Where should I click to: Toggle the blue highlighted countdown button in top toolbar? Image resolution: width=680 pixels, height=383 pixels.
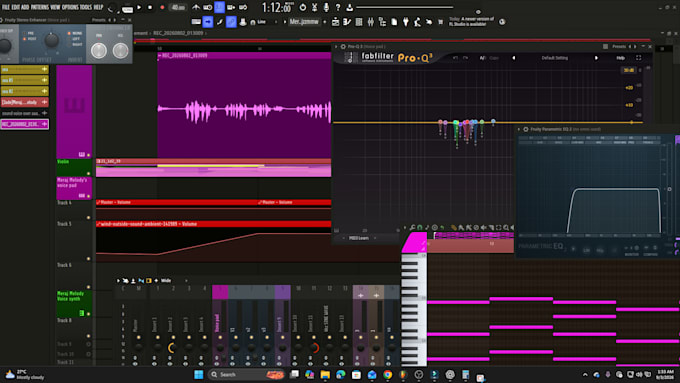pyautogui.click(x=219, y=7)
